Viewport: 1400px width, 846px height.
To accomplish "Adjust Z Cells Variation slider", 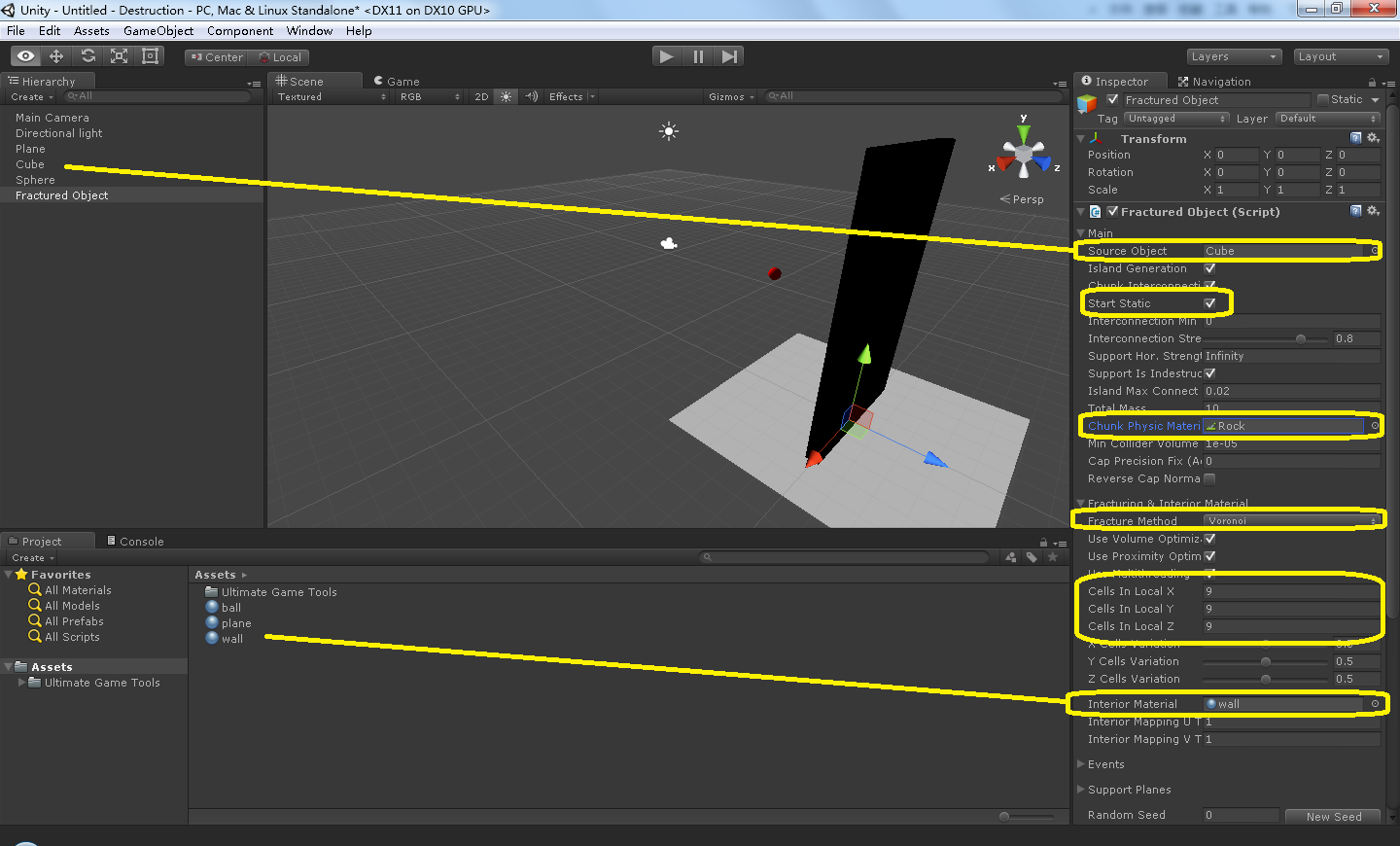I will coord(1266,679).
